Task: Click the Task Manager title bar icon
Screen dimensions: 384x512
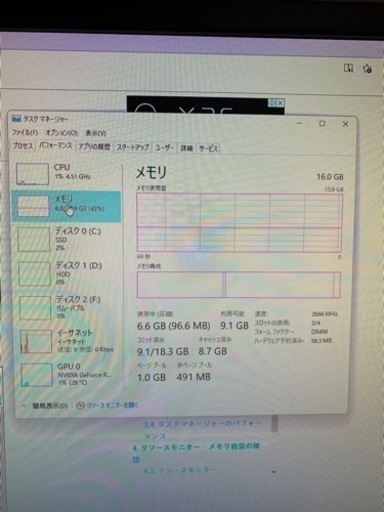Action: (x=16, y=119)
